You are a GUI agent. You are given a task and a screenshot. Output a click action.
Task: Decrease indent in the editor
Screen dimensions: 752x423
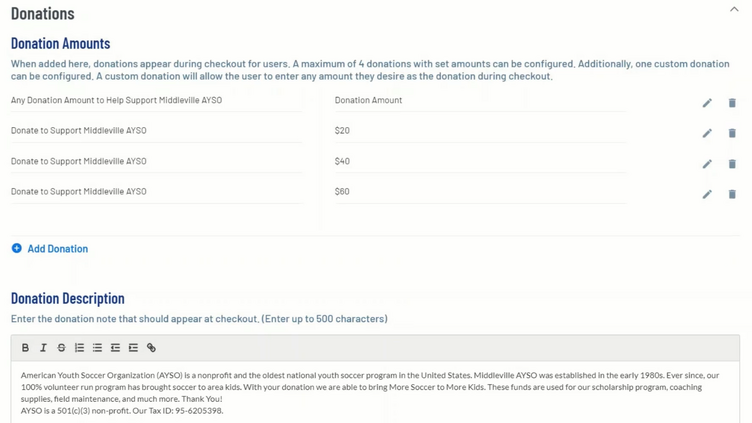pyautogui.click(x=115, y=348)
